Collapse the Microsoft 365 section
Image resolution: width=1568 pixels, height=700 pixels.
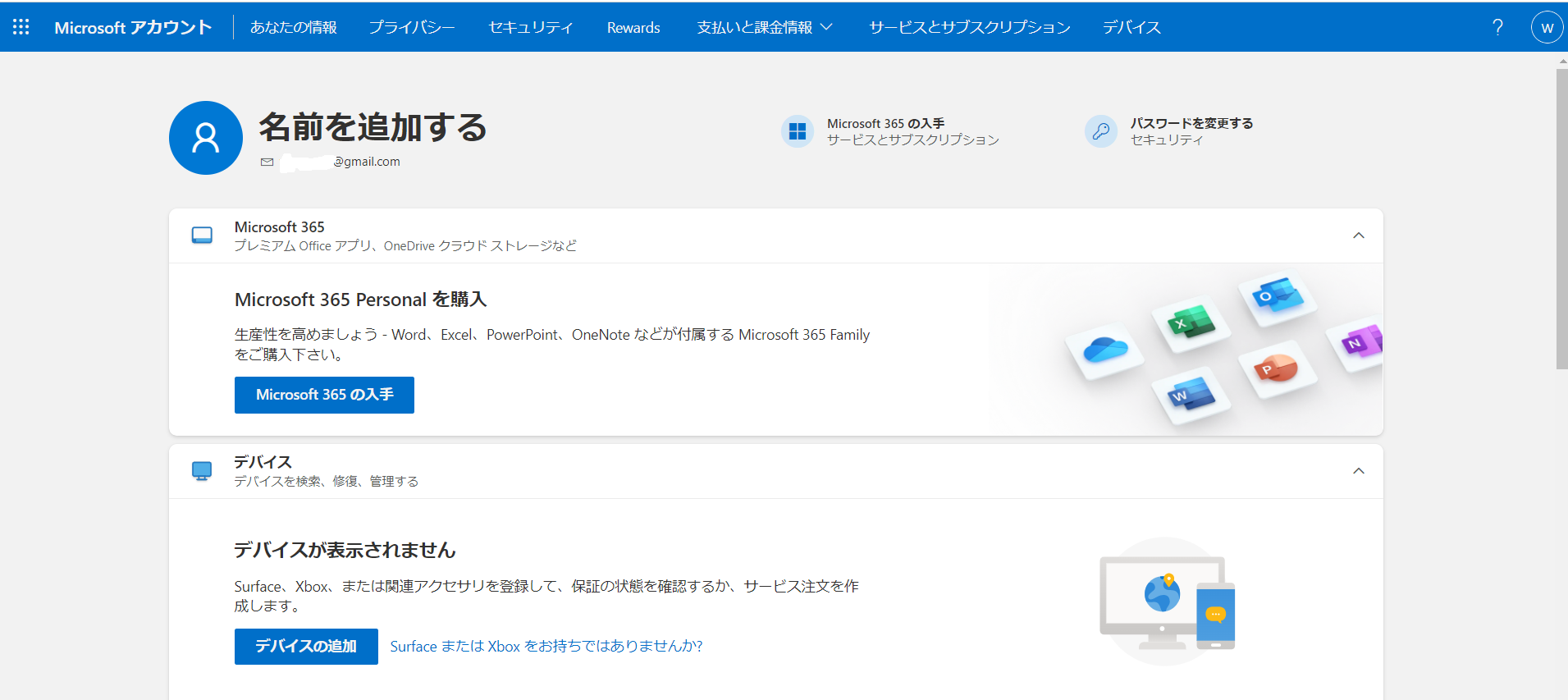(x=1359, y=236)
